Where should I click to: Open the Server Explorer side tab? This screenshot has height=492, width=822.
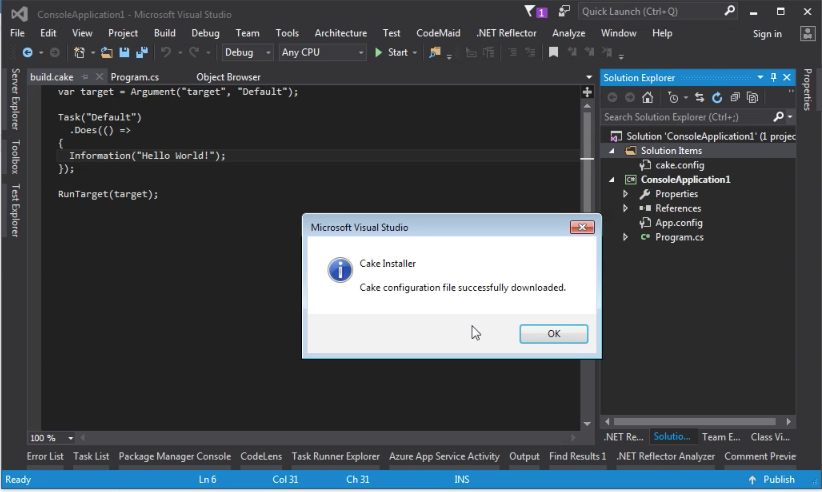point(15,99)
